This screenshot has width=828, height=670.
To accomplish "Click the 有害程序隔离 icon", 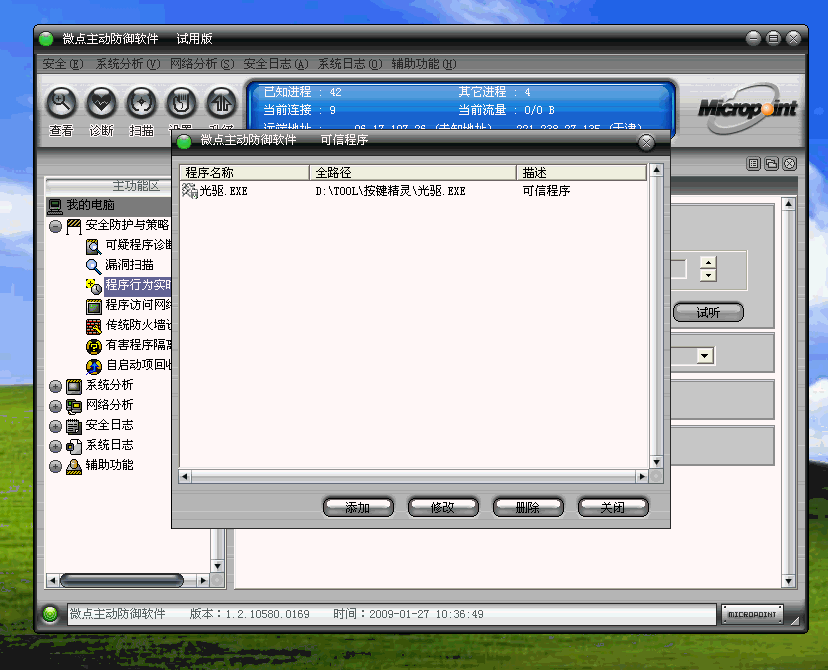I will (x=93, y=346).
